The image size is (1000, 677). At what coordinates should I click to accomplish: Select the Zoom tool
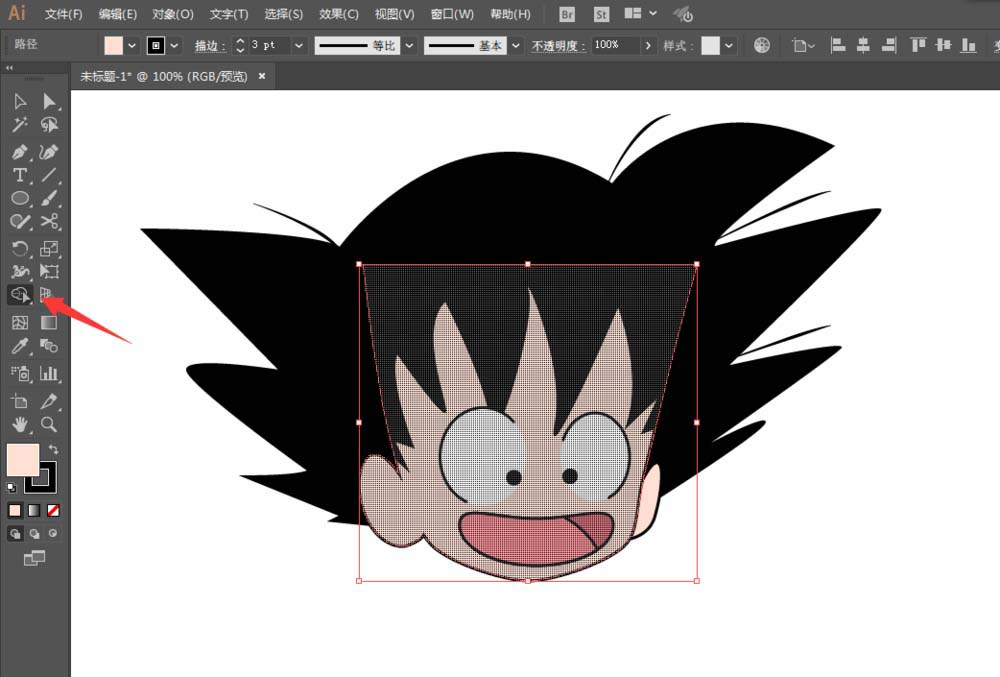tap(48, 425)
